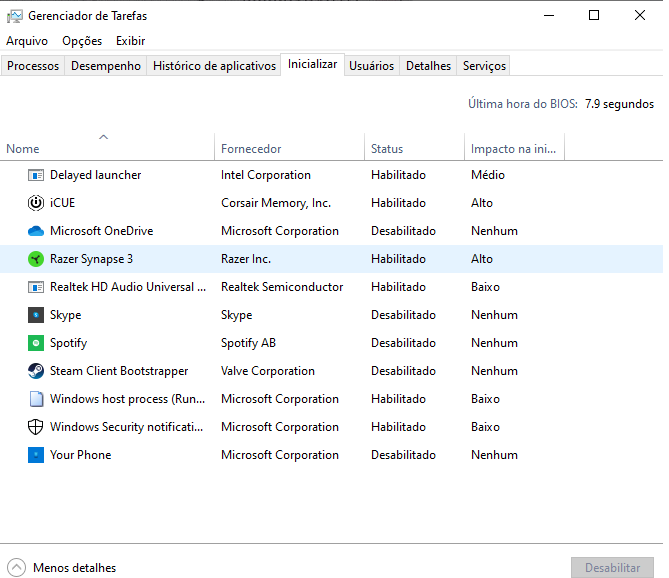The image size is (669, 578).
Task: Click Realtek Semiconductor vendor cell
Action: click(x=282, y=287)
